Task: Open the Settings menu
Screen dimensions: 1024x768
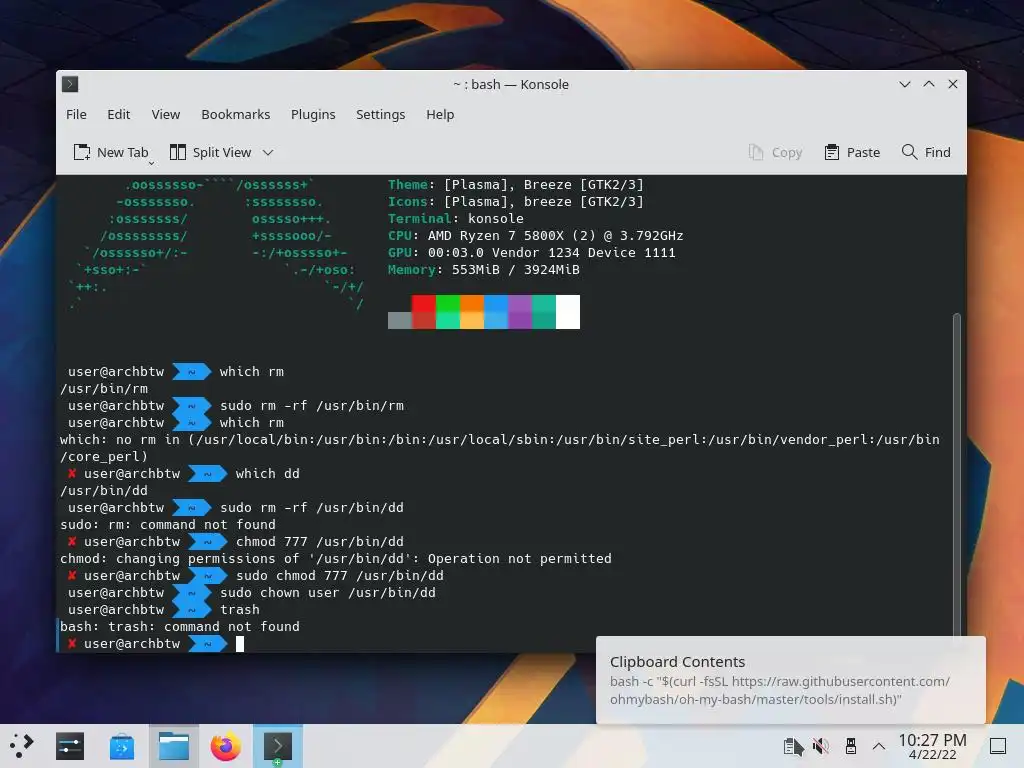Action: (380, 114)
